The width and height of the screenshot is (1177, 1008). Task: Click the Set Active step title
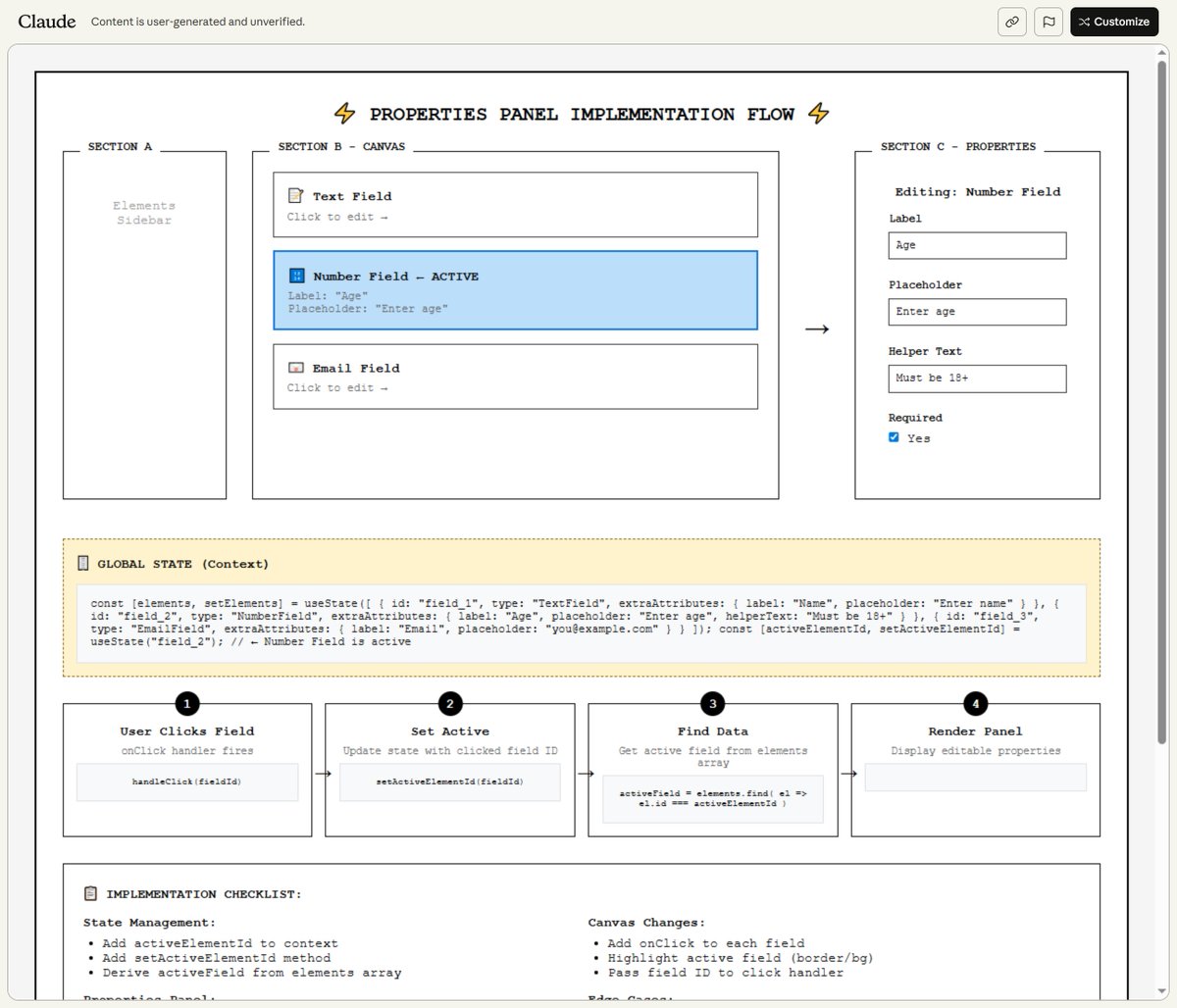pyautogui.click(x=450, y=731)
